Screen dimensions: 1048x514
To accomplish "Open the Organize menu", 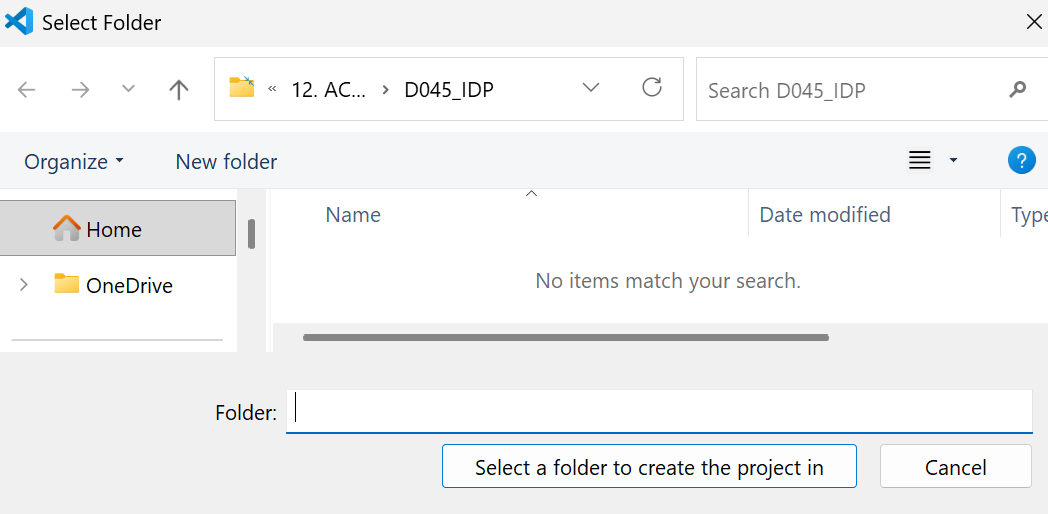I will click(x=74, y=162).
